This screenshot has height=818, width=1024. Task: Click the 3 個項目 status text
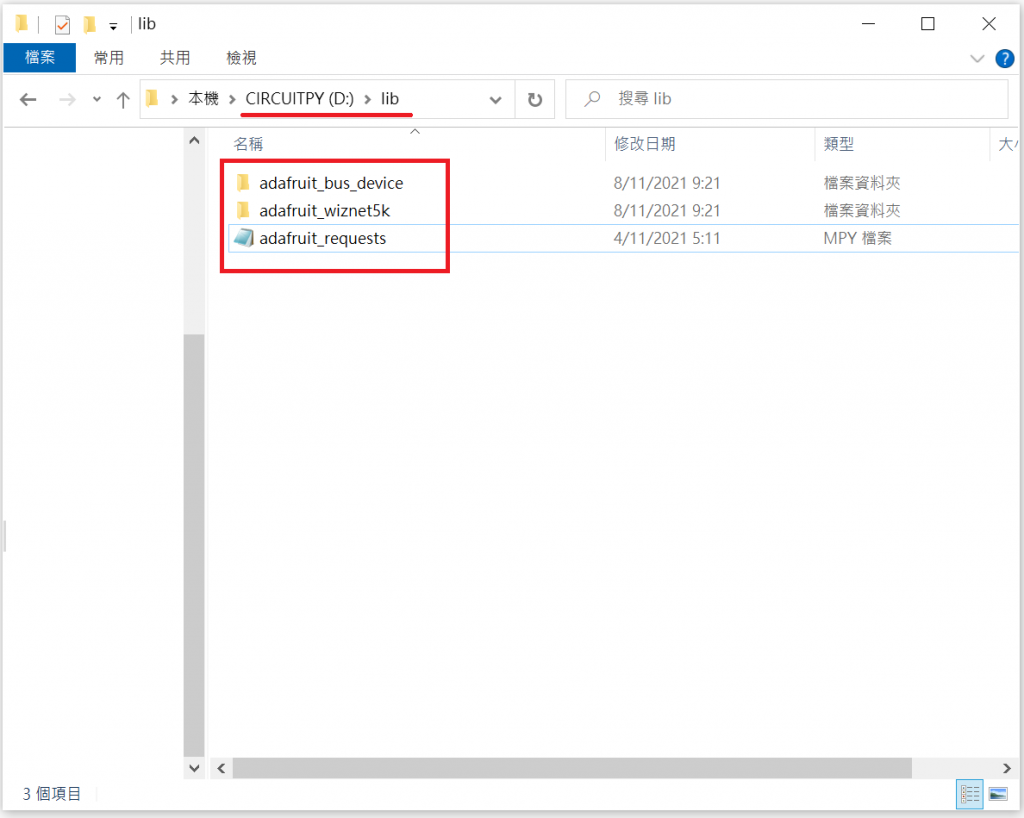(52, 794)
